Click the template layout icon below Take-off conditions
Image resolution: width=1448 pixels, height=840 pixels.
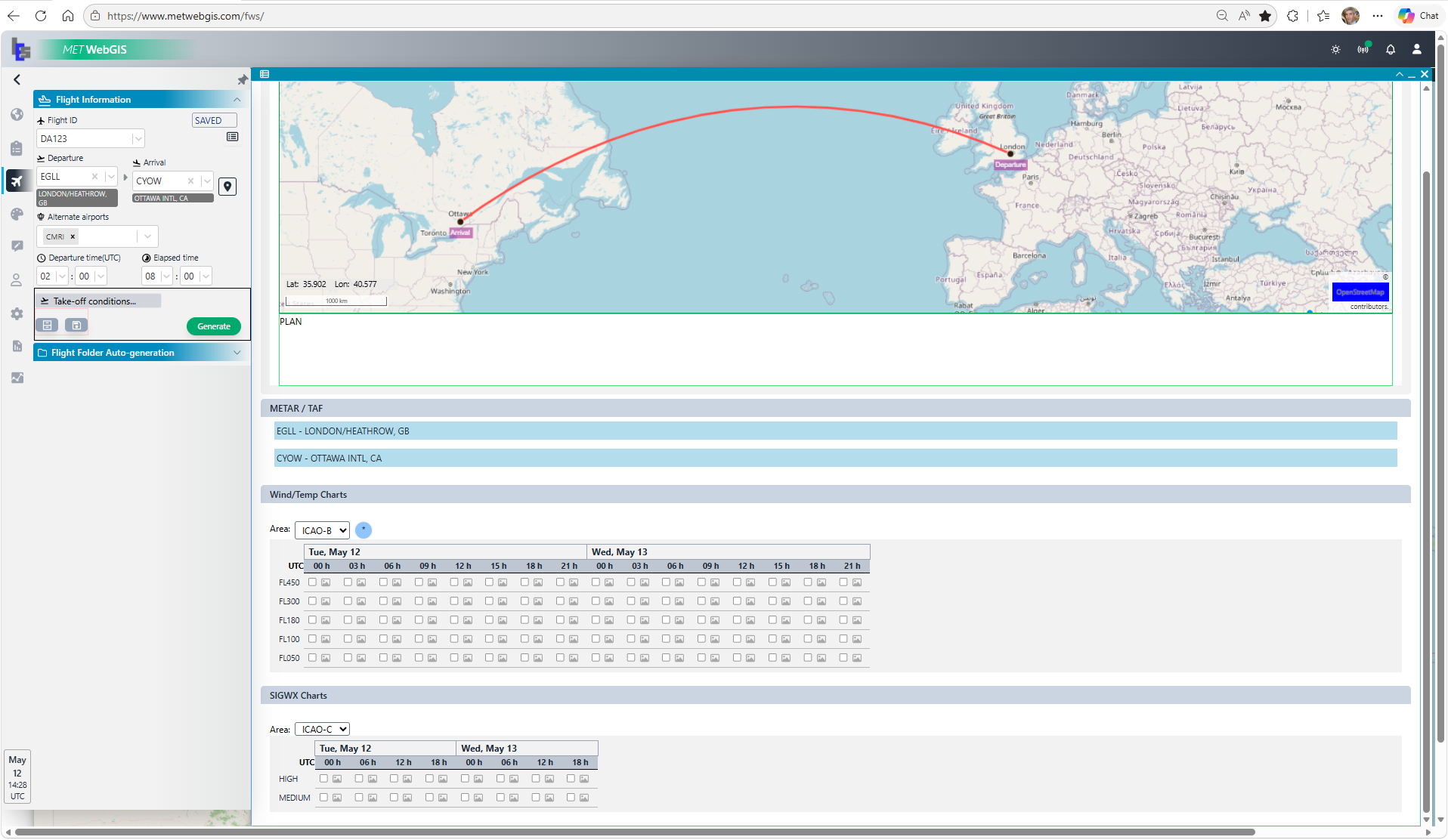[x=48, y=325]
